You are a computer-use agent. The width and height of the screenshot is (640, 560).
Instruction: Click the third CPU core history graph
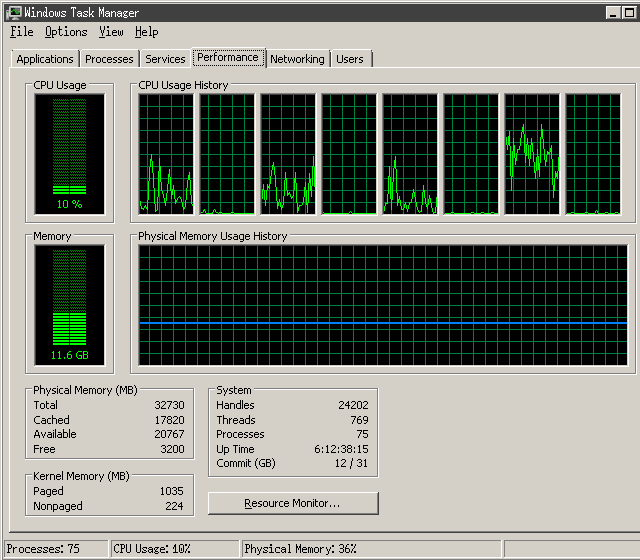288,154
